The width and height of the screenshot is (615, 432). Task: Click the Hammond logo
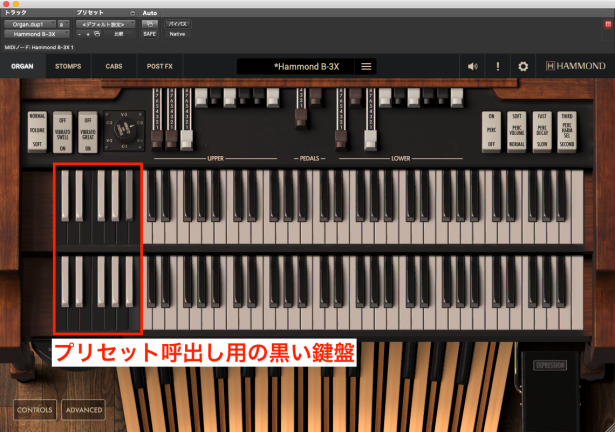point(575,66)
